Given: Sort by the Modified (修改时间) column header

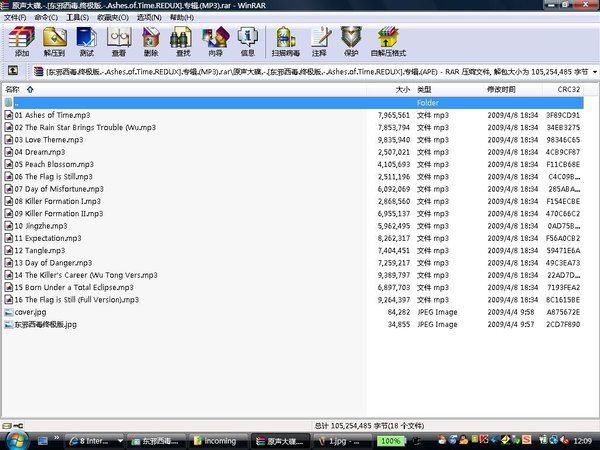Looking at the screenshot, I should pos(513,90).
